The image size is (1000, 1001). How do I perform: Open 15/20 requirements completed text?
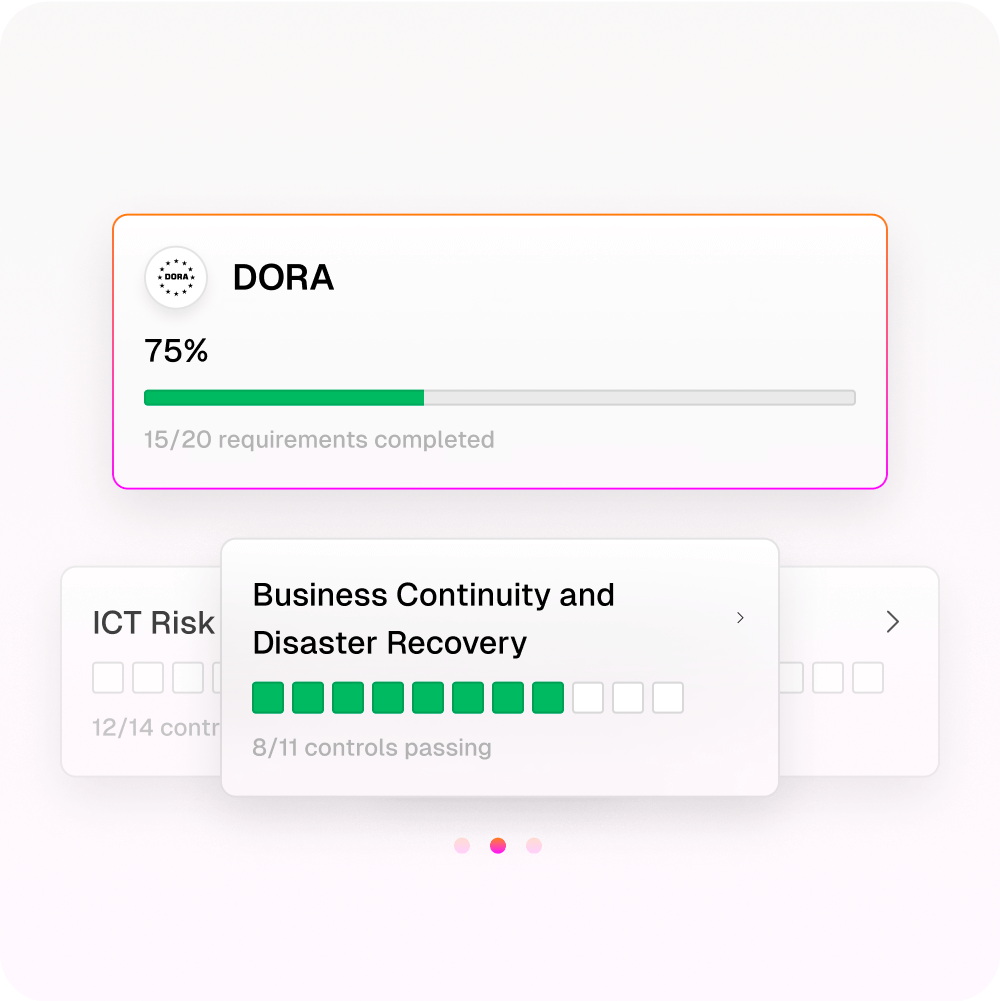click(x=319, y=439)
